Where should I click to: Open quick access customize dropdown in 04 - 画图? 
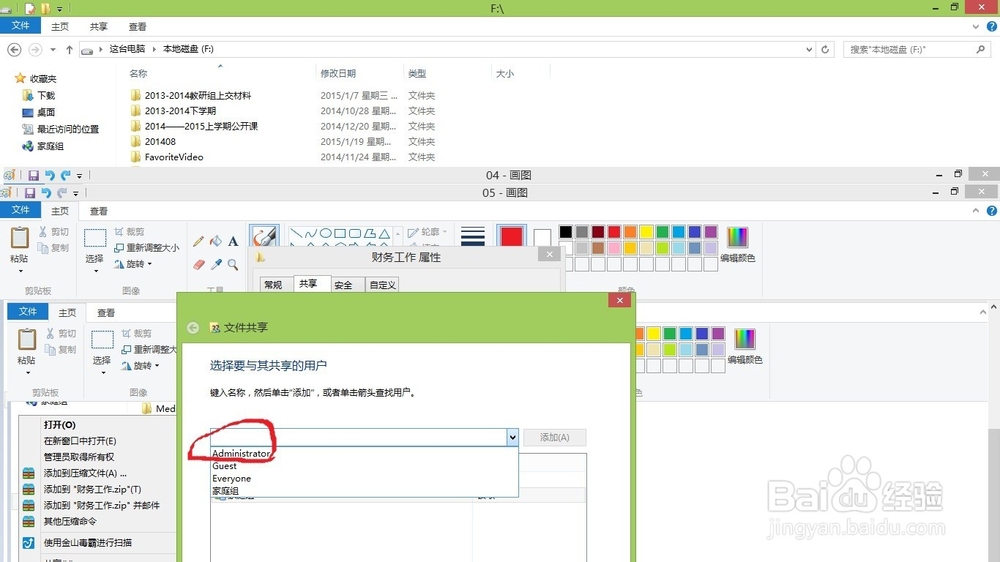coord(80,175)
